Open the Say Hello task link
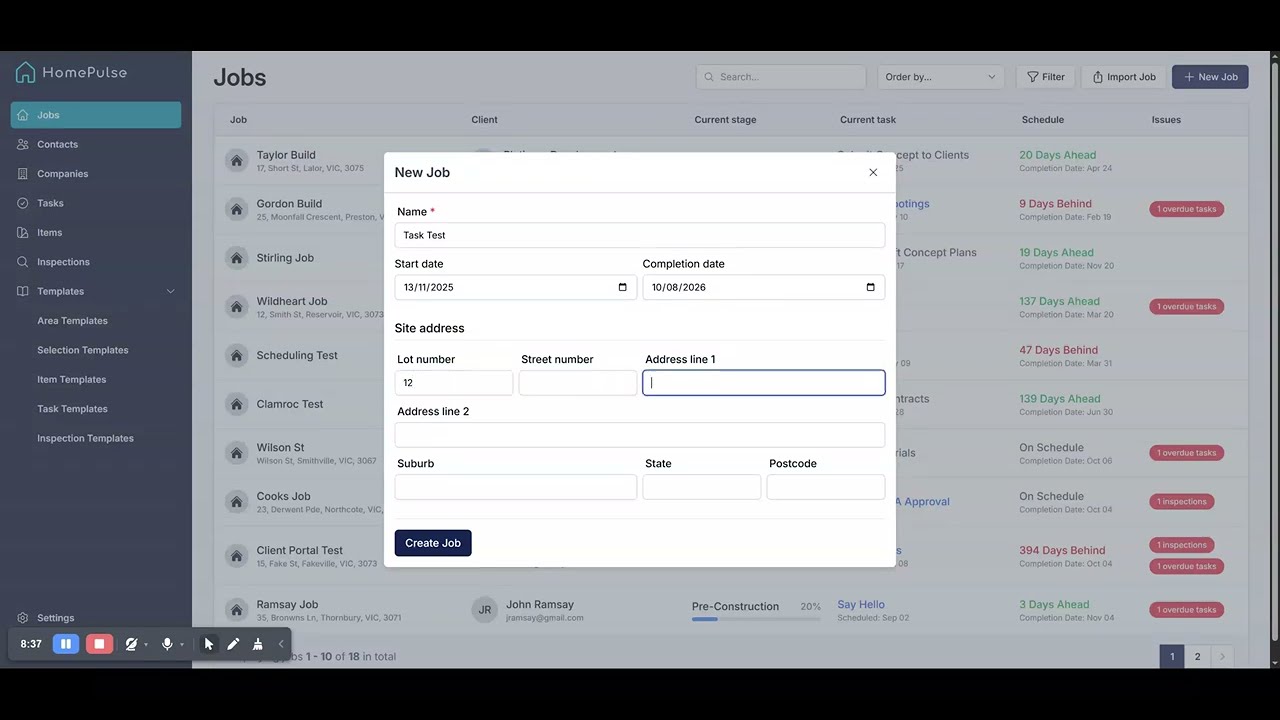The width and height of the screenshot is (1280, 720). click(x=861, y=604)
